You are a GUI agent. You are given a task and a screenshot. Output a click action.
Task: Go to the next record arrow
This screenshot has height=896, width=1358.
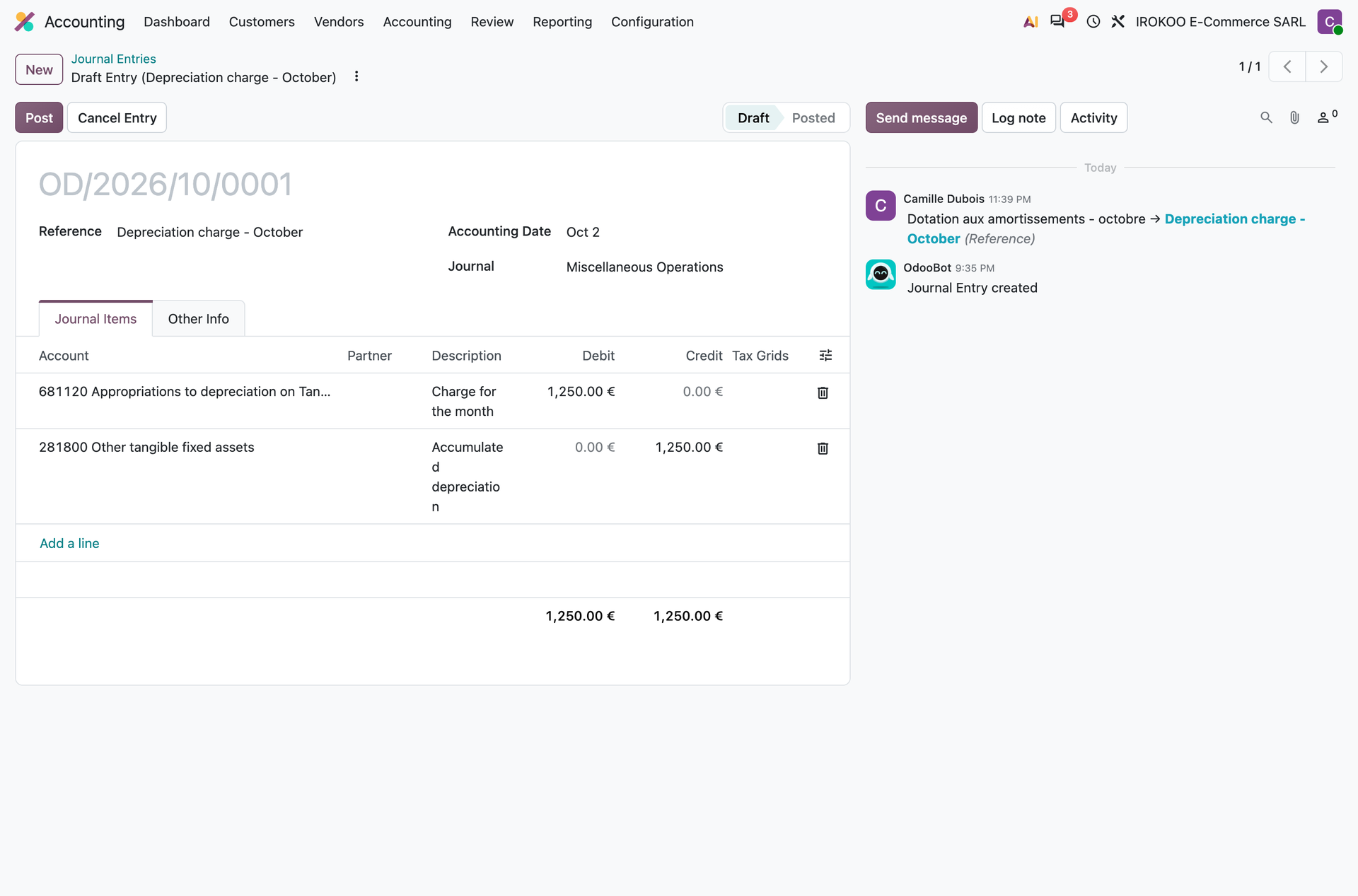(1324, 66)
